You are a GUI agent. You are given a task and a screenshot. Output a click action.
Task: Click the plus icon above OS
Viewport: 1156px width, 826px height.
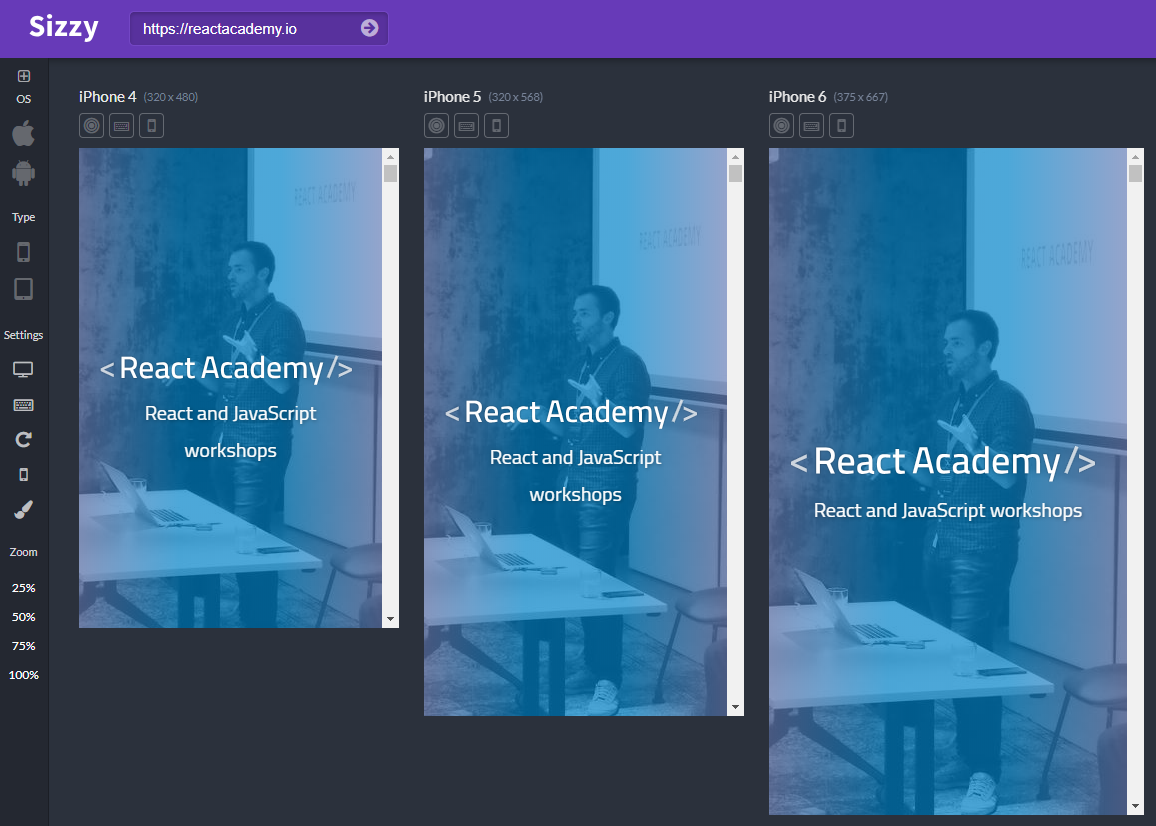point(24,76)
